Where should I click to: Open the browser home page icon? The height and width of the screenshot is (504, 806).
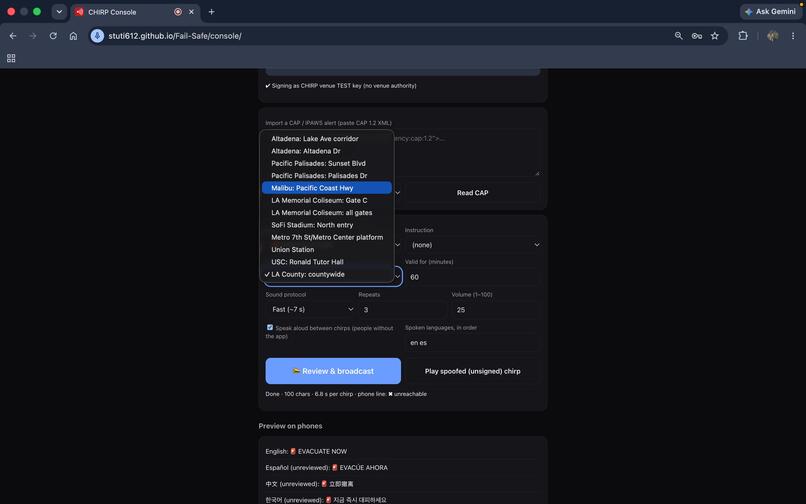pos(74,36)
